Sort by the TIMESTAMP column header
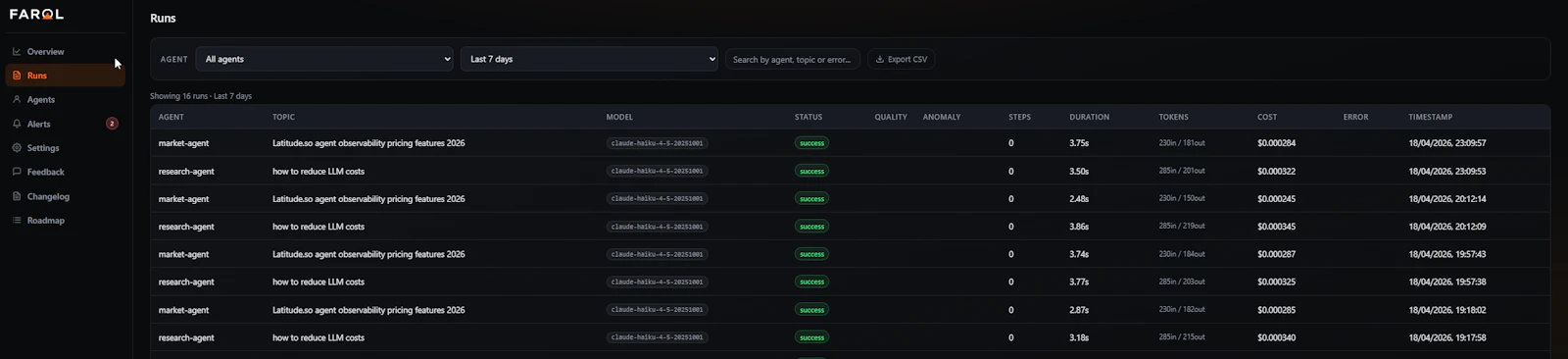Viewport: 1568px width, 359px height. pyautogui.click(x=1431, y=117)
